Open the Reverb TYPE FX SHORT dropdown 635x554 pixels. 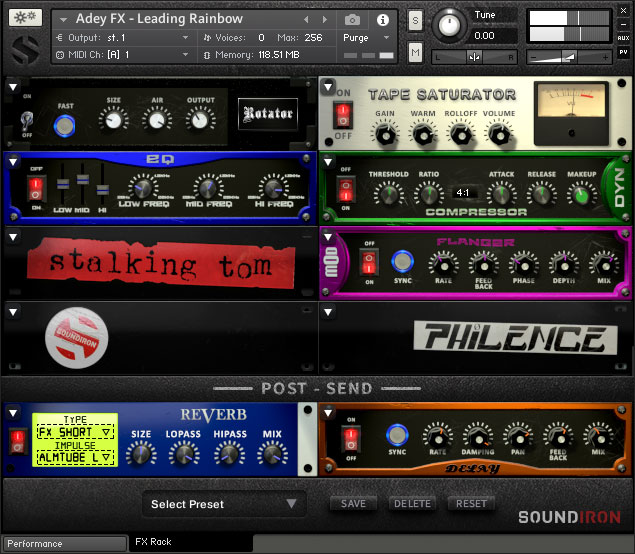(75, 432)
